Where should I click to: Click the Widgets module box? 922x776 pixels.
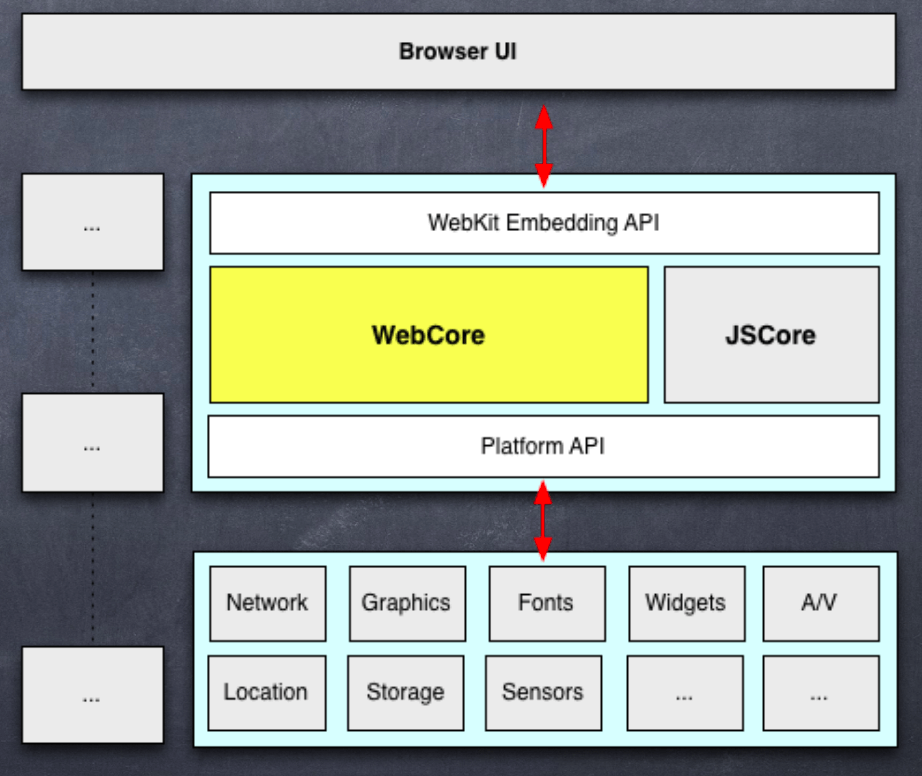point(685,603)
